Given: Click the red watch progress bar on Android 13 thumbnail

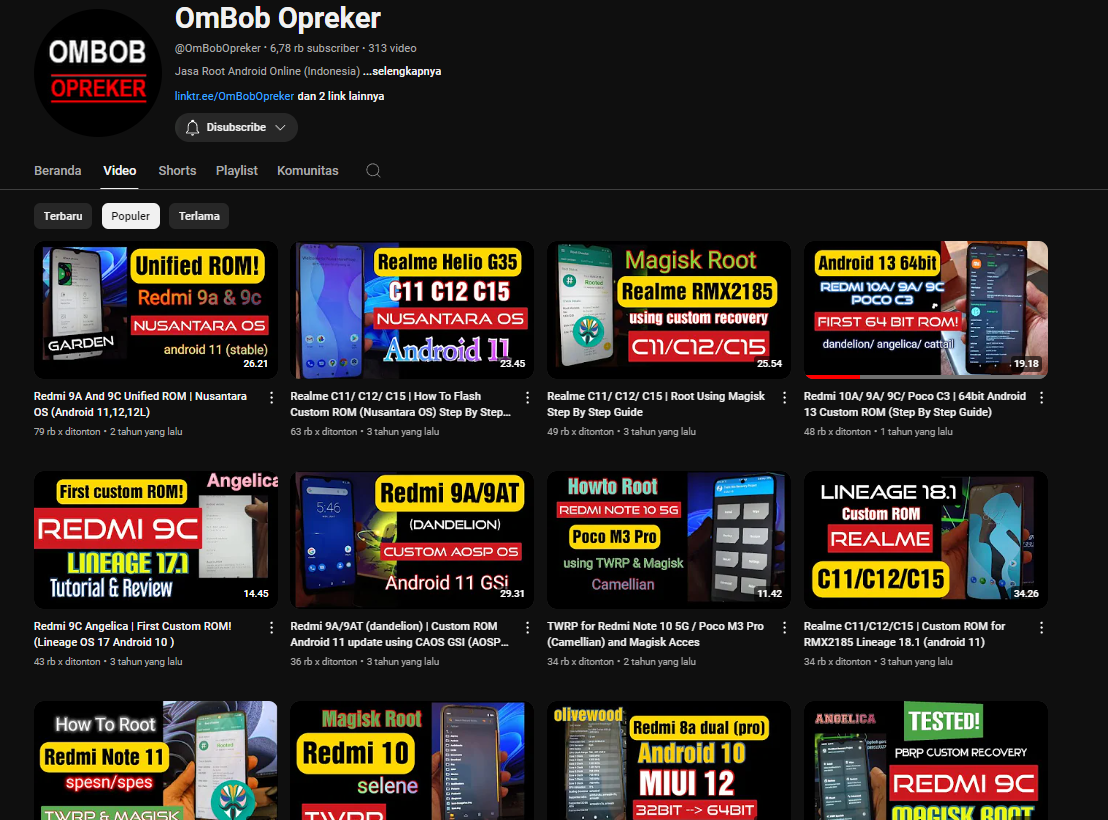Looking at the screenshot, I should (832, 377).
